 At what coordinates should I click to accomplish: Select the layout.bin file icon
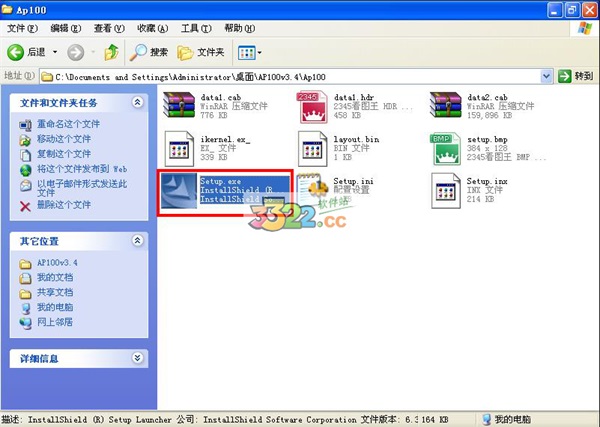click(x=312, y=148)
